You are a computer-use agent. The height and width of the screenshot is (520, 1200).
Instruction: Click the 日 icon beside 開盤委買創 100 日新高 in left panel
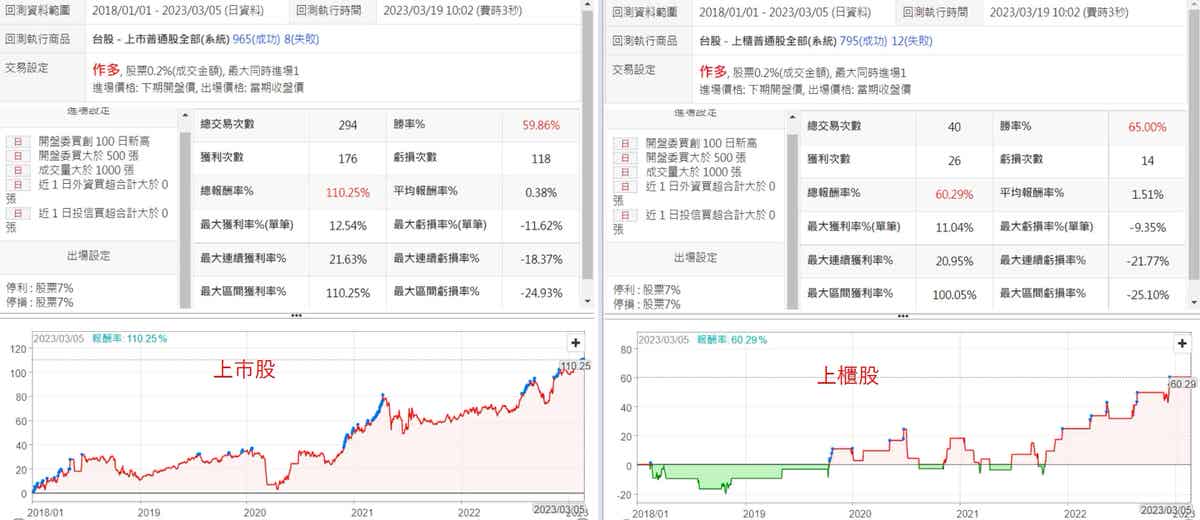[17, 143]
